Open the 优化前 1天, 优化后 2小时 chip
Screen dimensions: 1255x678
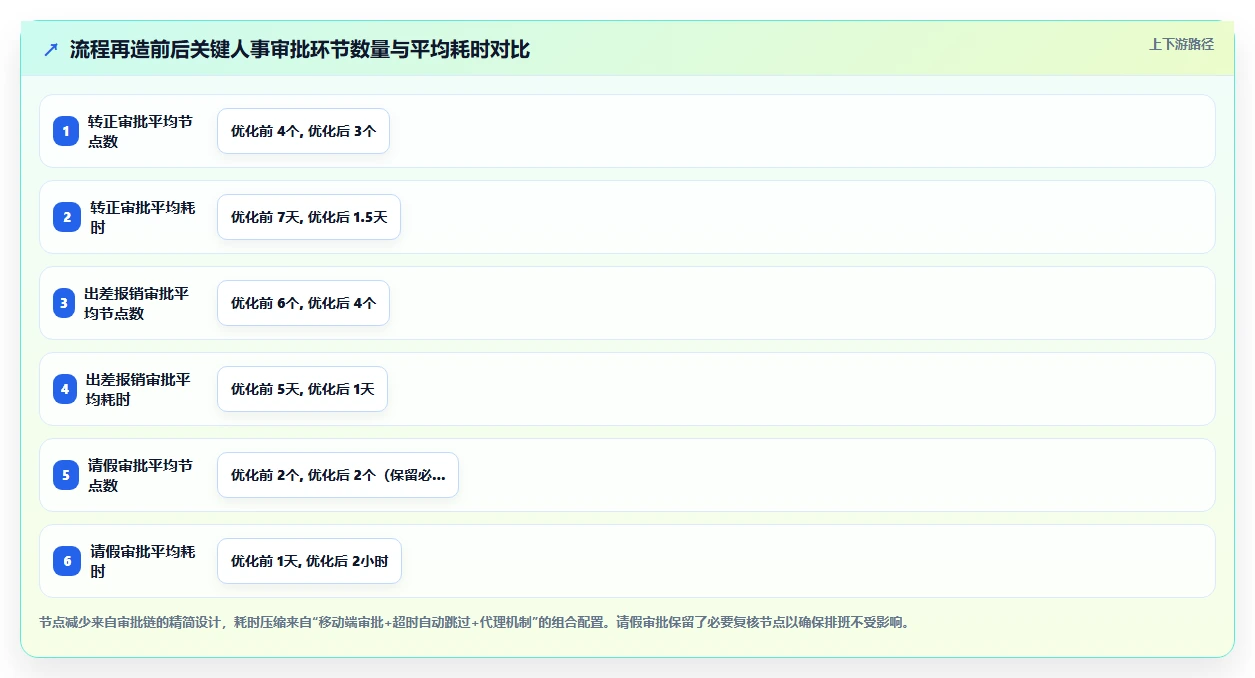[309, 561]
